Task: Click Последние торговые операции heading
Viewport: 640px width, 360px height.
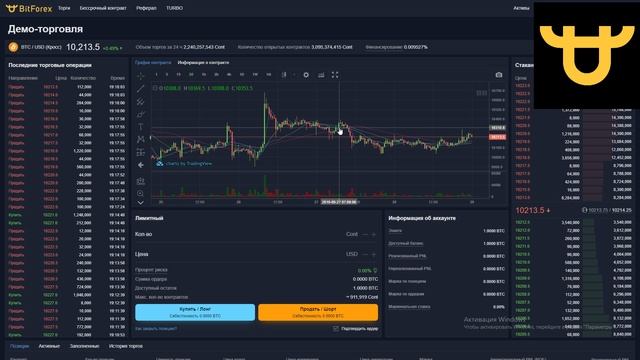Action: click(50, 65)
